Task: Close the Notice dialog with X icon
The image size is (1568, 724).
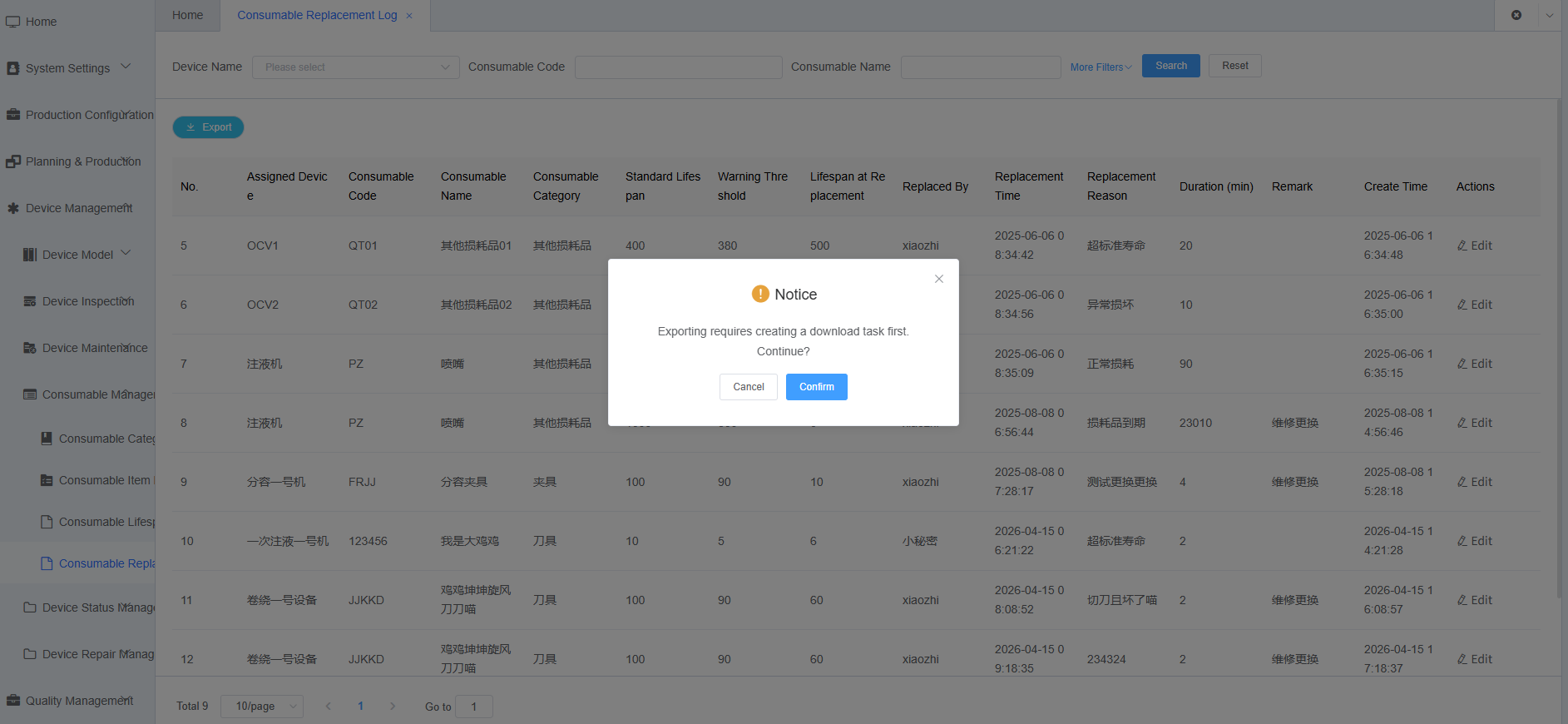Action: (x=938, y=279)
